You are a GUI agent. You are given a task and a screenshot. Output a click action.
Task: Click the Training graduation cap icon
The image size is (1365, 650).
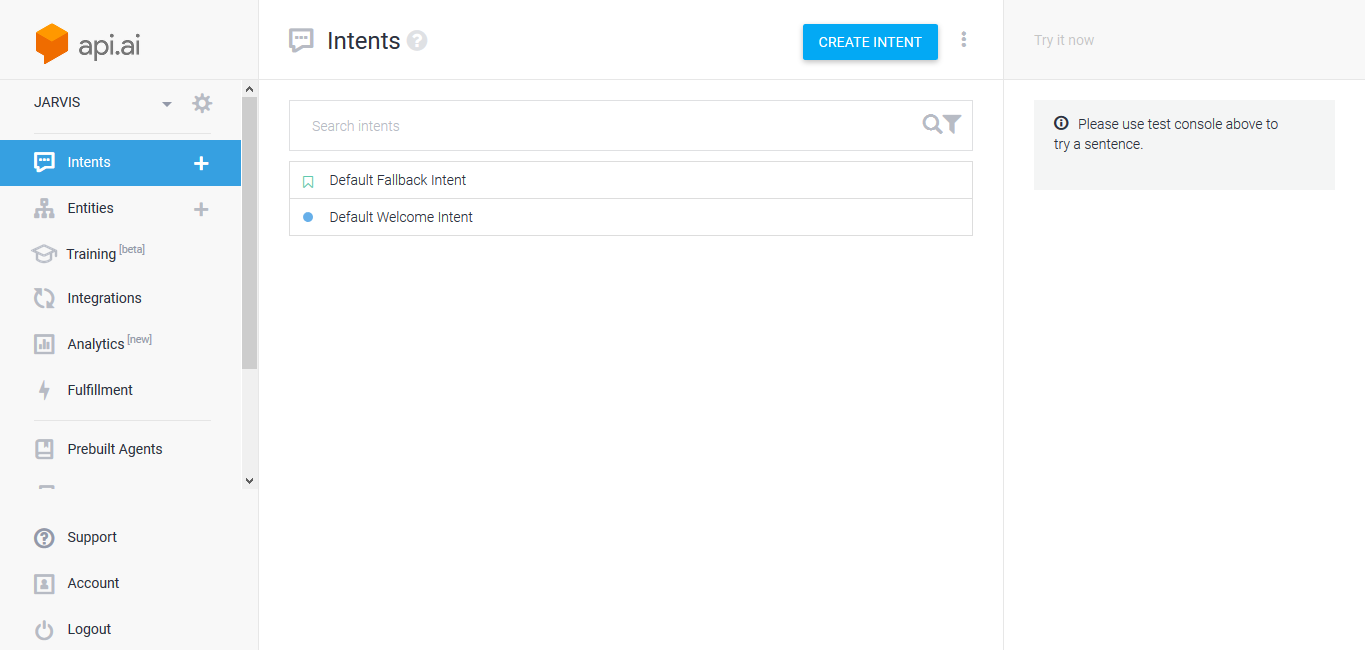(x=44, y=253)
